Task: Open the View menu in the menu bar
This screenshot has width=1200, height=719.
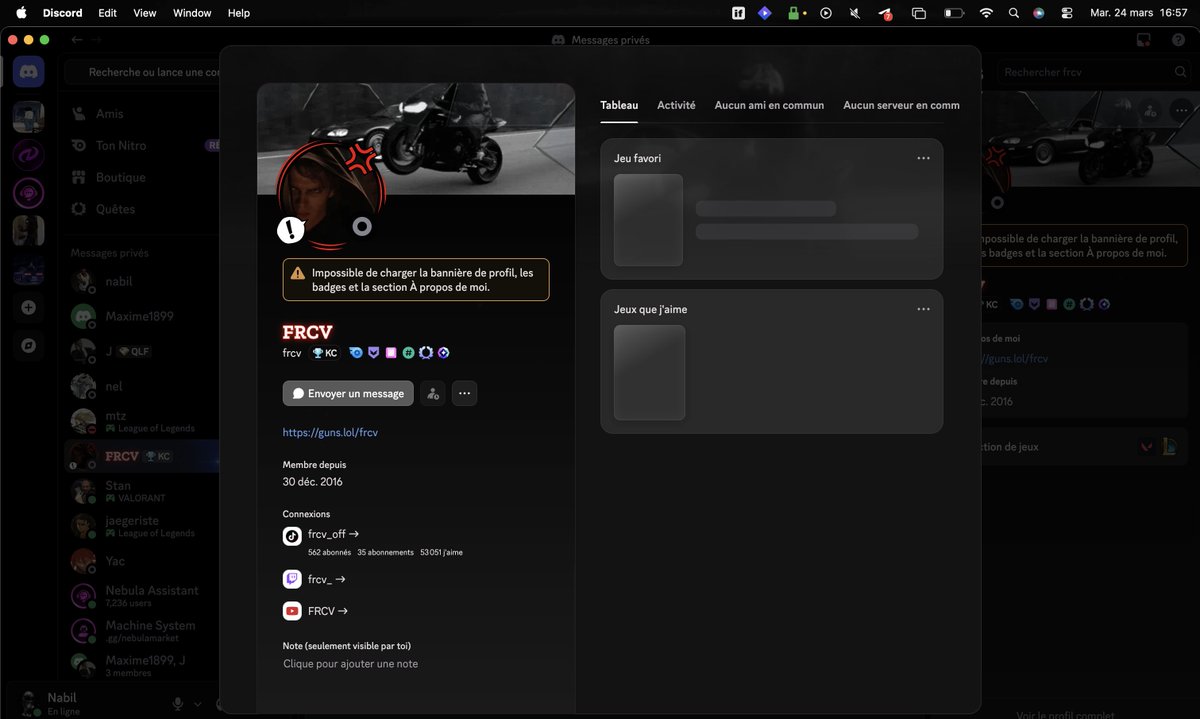Action: pyautogui.click(x=145, y=13)
